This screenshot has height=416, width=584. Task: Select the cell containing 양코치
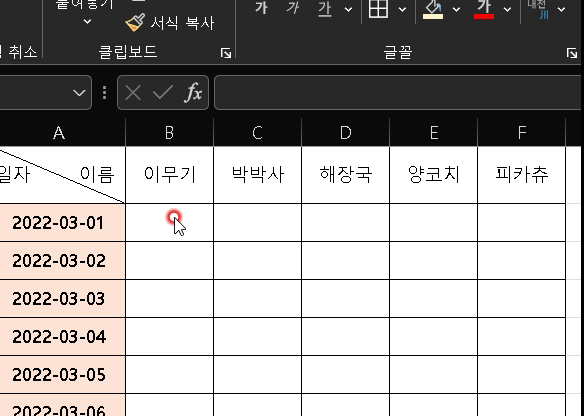(x=434, y=175)
